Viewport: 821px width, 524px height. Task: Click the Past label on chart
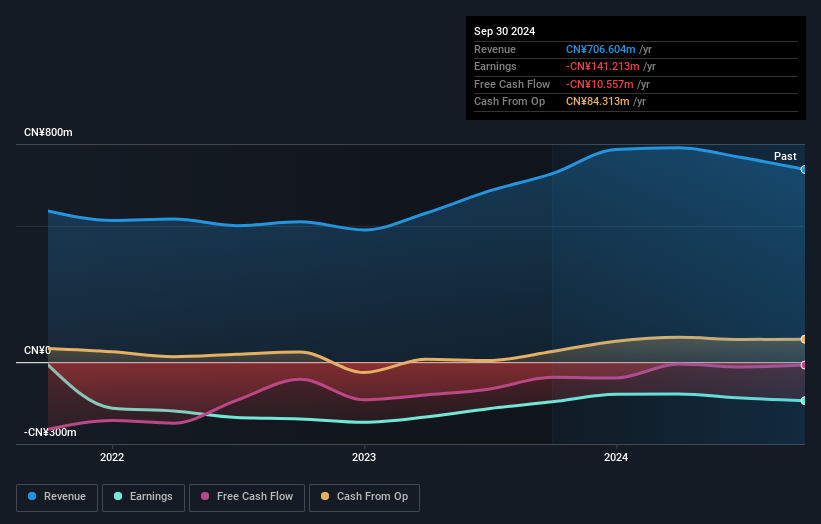click(785, 156)
